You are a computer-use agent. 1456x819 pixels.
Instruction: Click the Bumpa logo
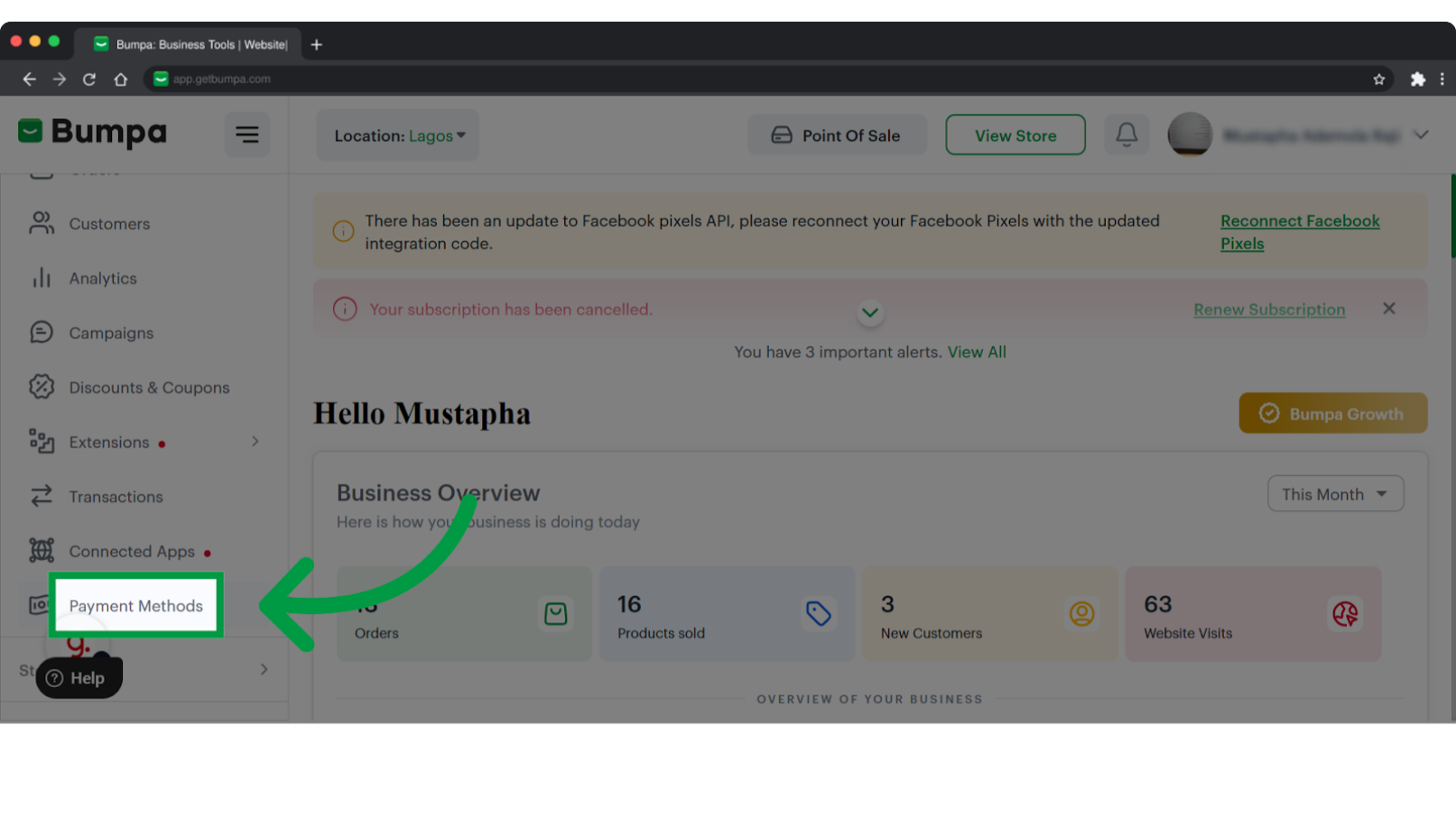(x=92, y=133)
